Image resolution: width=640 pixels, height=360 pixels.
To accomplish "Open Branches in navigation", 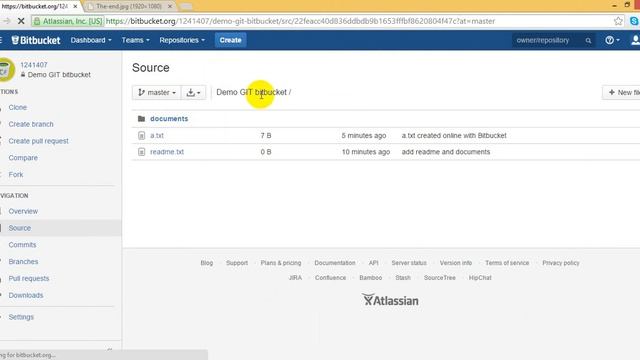I will pyautogui.click(x=23, y=261).
